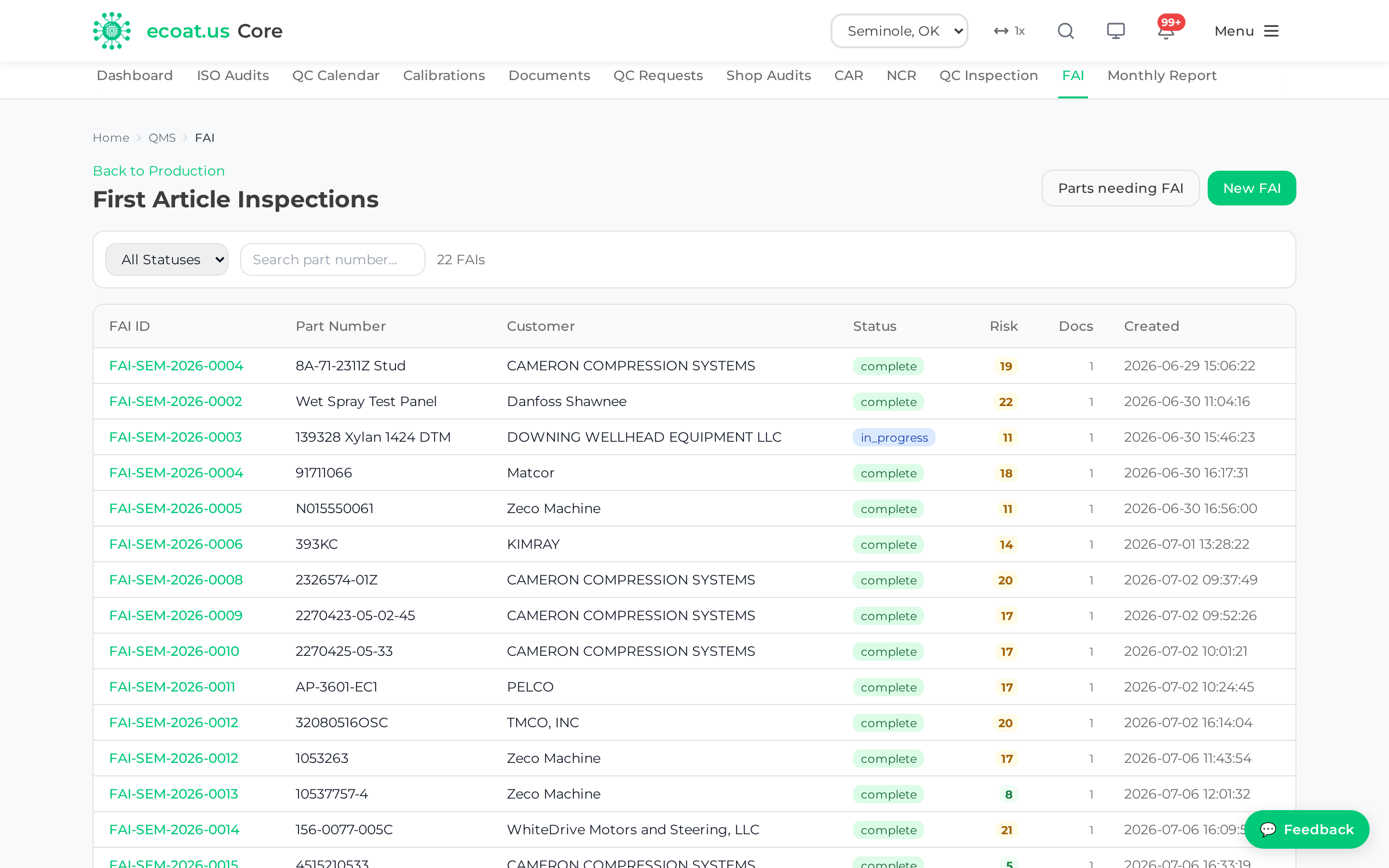Select the Seminole, OK location dropdown
This screenshot has width=1389, height=868.
899,31
